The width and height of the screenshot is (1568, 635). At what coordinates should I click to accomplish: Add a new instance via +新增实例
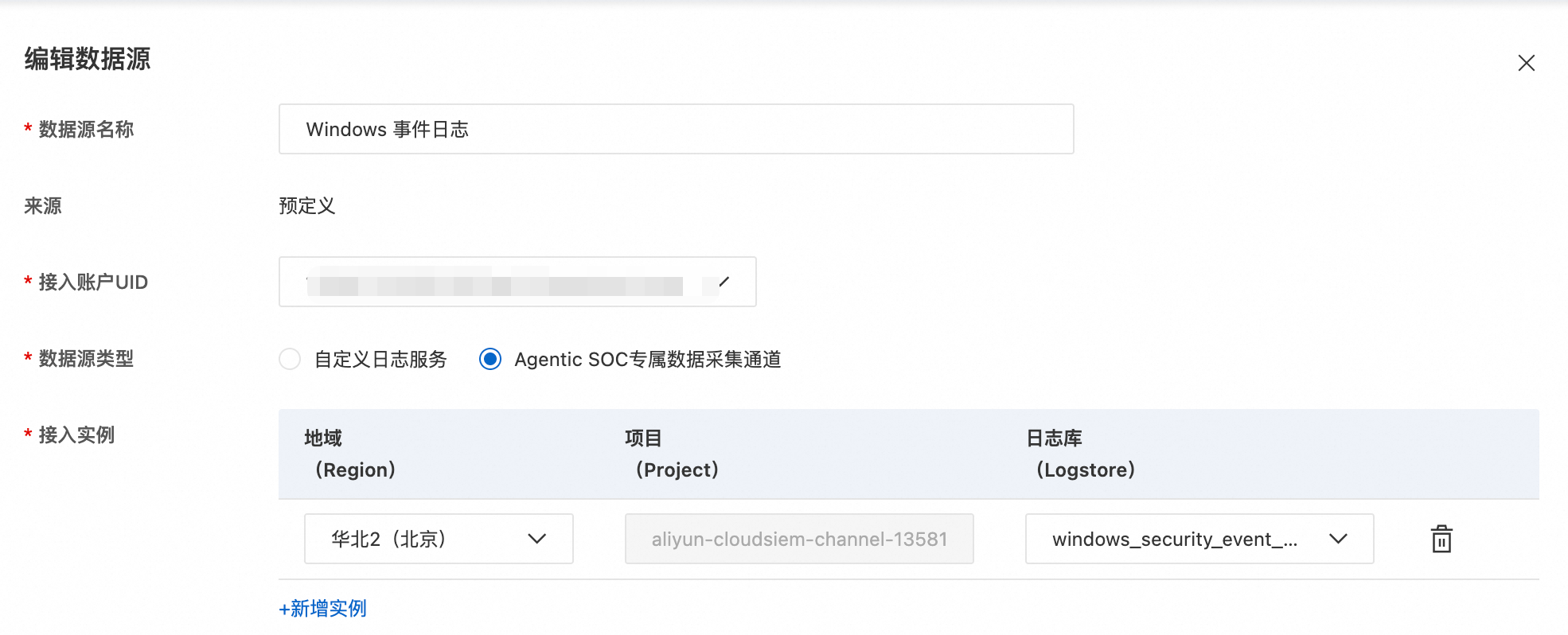click(322, 609)
